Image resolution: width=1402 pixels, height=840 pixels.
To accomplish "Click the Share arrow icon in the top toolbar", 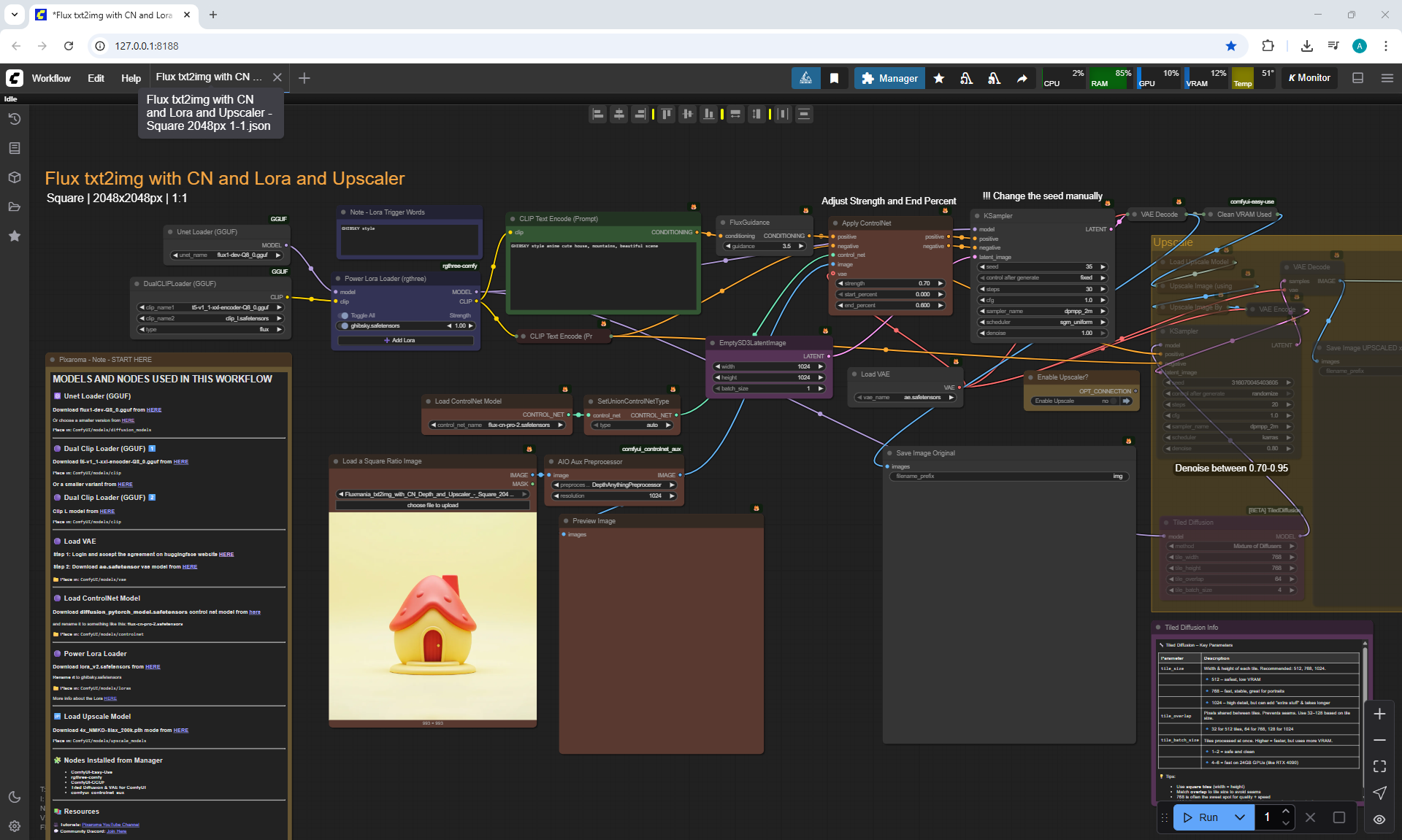I will [1022, 78].
